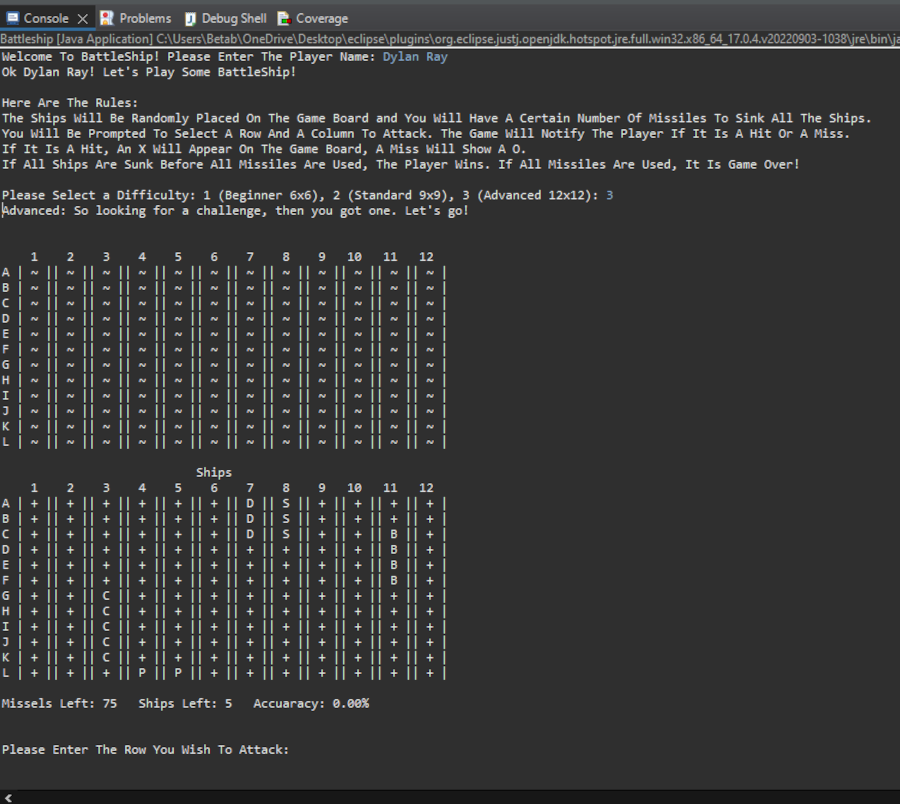The height and width of the screenshot is (804, 900).
Task: Click the Debug Shell 'J' icon
Action: pos(189,18)
